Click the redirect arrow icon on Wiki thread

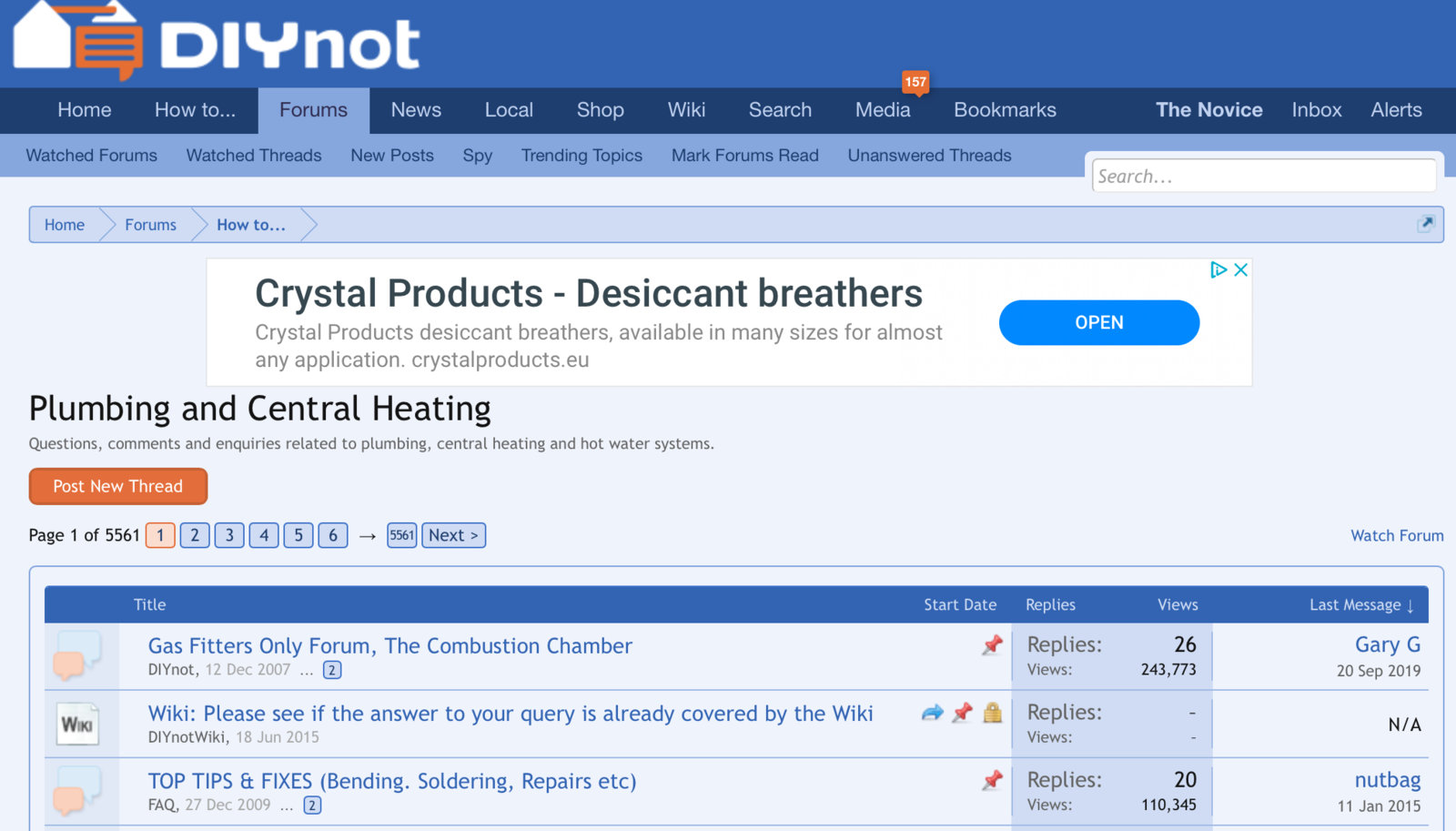[932, 713]
